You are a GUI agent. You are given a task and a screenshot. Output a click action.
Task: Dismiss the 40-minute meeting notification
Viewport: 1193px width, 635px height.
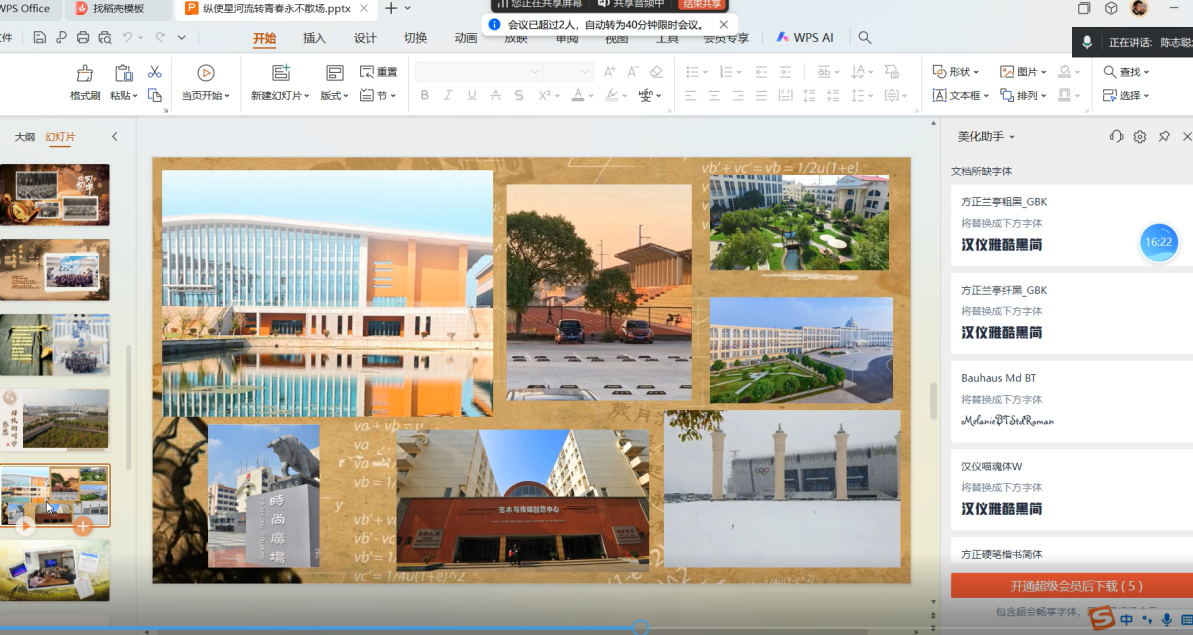point(724,25)
